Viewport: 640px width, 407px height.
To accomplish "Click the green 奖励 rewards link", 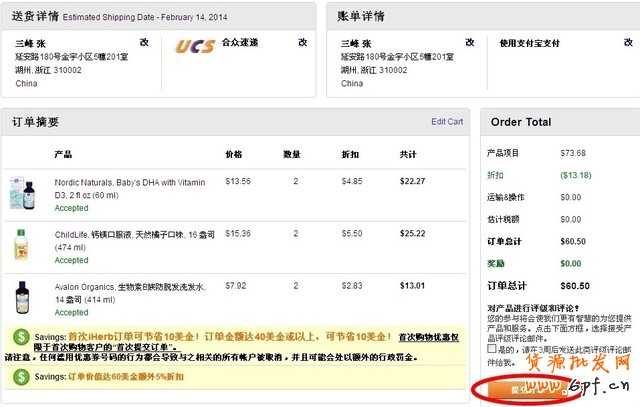I will pyautogui.click(x=495, y=264).
